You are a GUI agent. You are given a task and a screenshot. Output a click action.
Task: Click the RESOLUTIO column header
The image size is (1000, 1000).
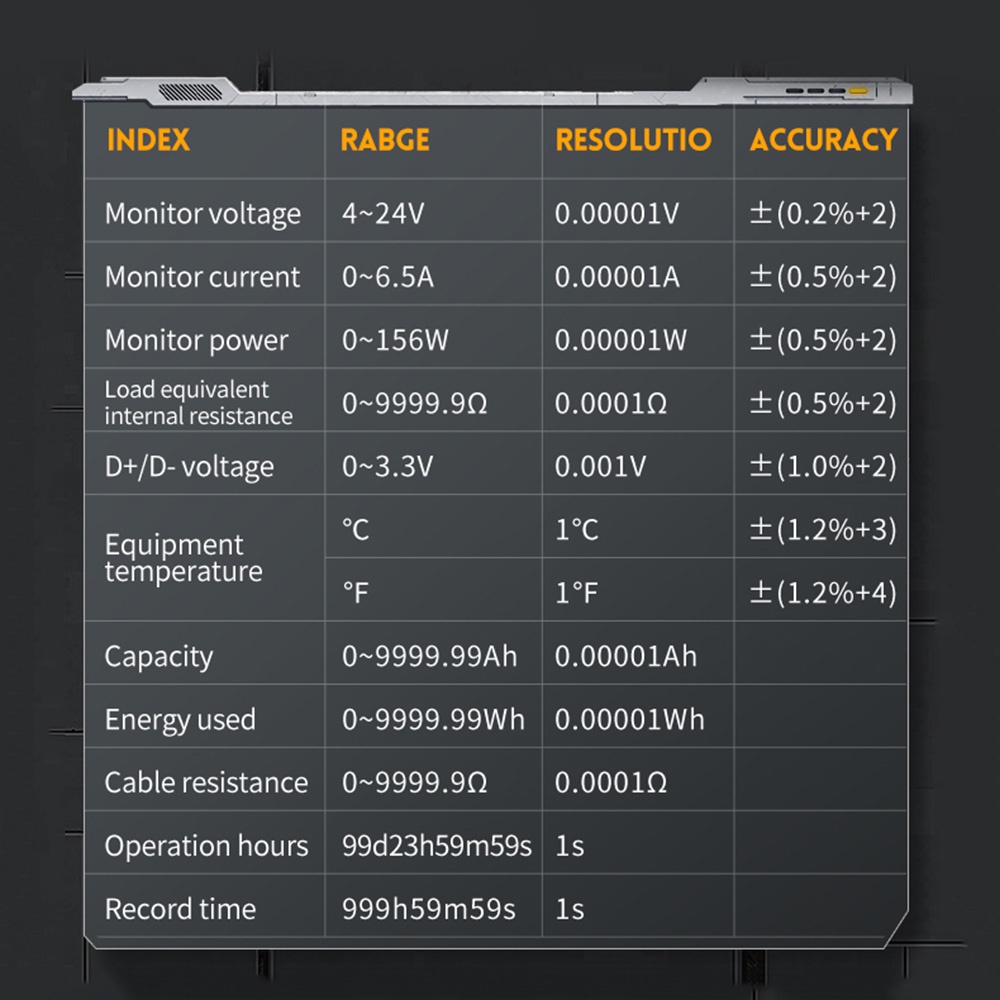(x=633, y=140)
